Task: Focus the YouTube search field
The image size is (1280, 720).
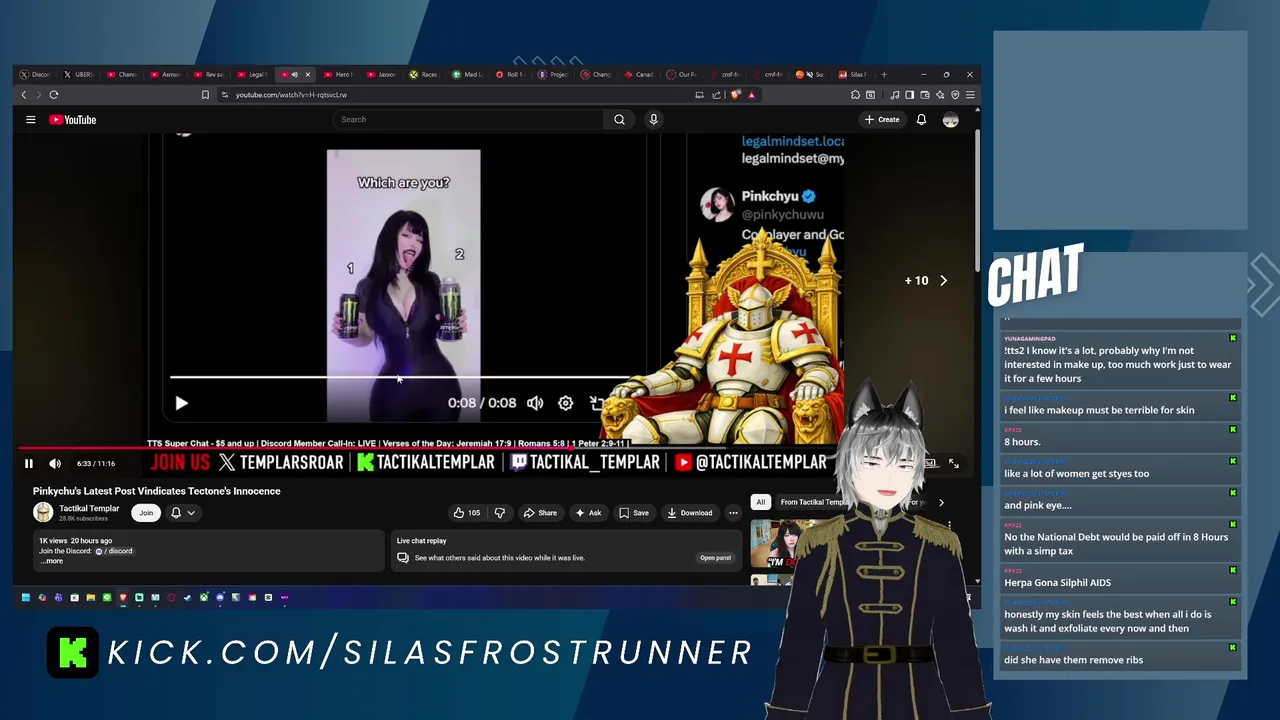Action: coord(470,119)
